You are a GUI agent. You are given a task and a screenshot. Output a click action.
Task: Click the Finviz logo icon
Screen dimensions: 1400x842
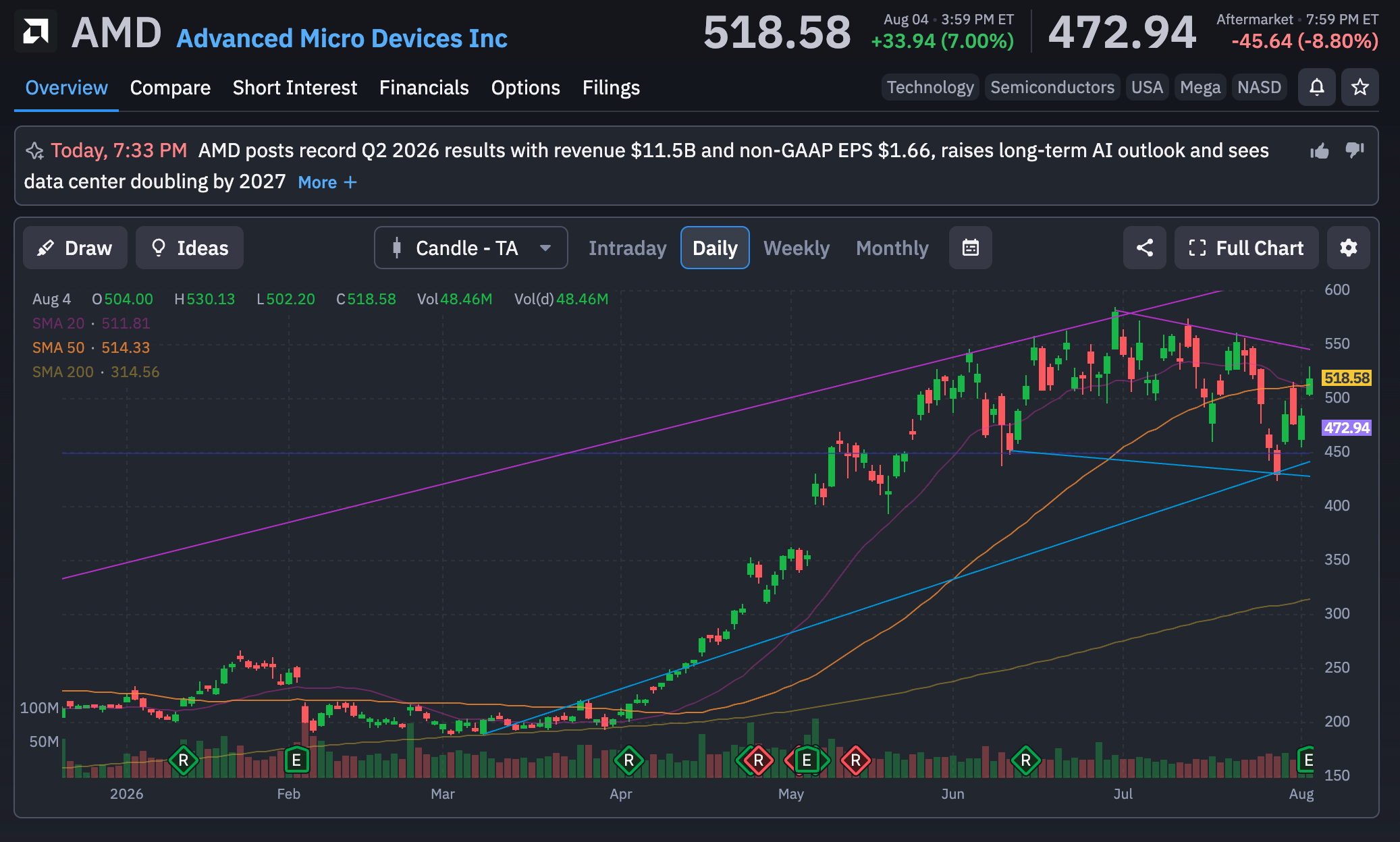pyautogui.click(x=36, y=32)
